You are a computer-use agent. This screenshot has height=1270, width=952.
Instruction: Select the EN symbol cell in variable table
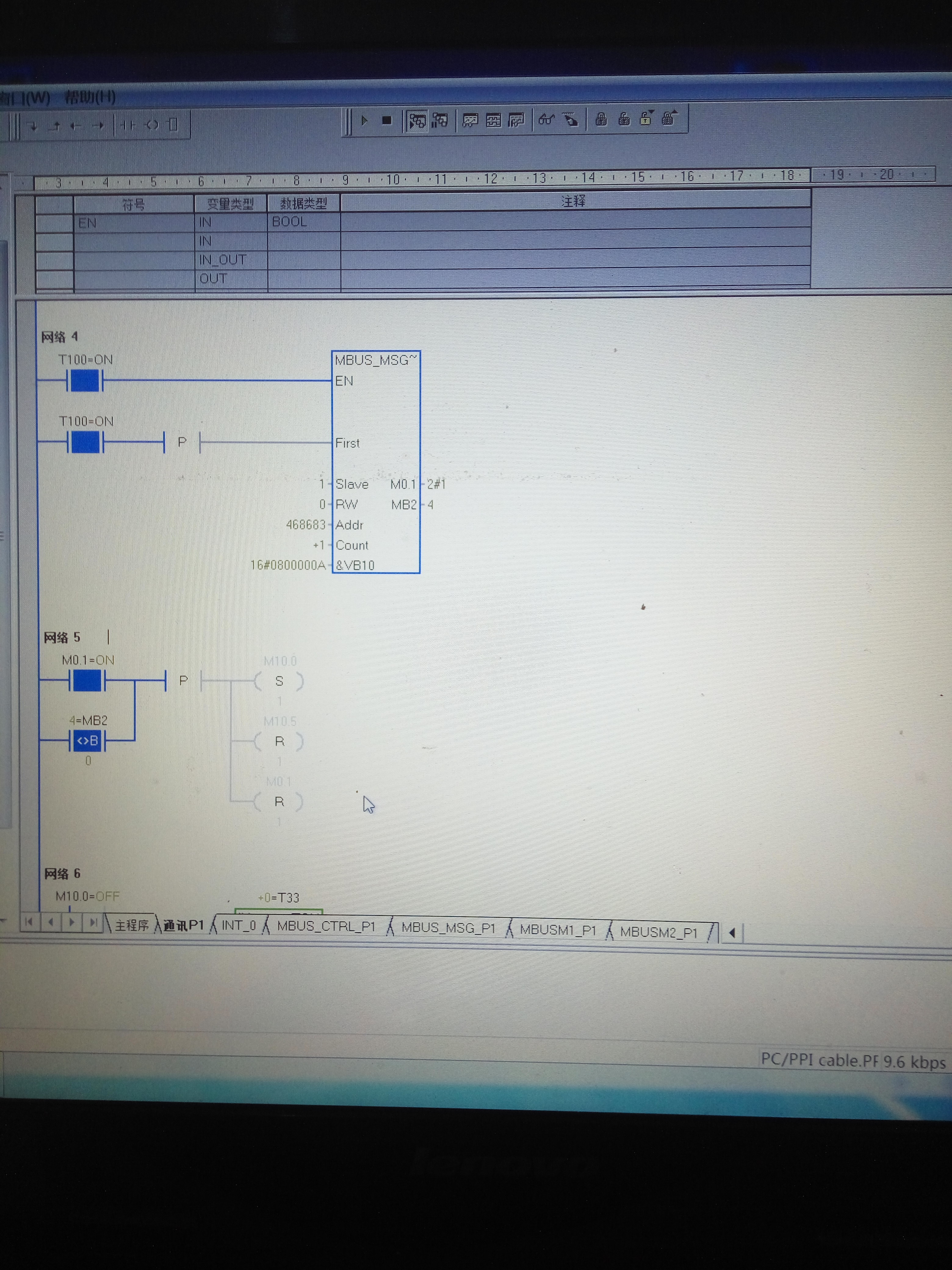coord(134,223)
